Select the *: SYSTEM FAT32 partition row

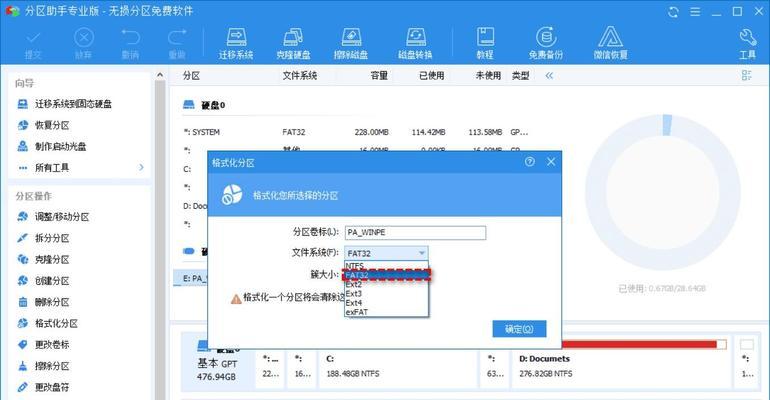click(356, 132)
